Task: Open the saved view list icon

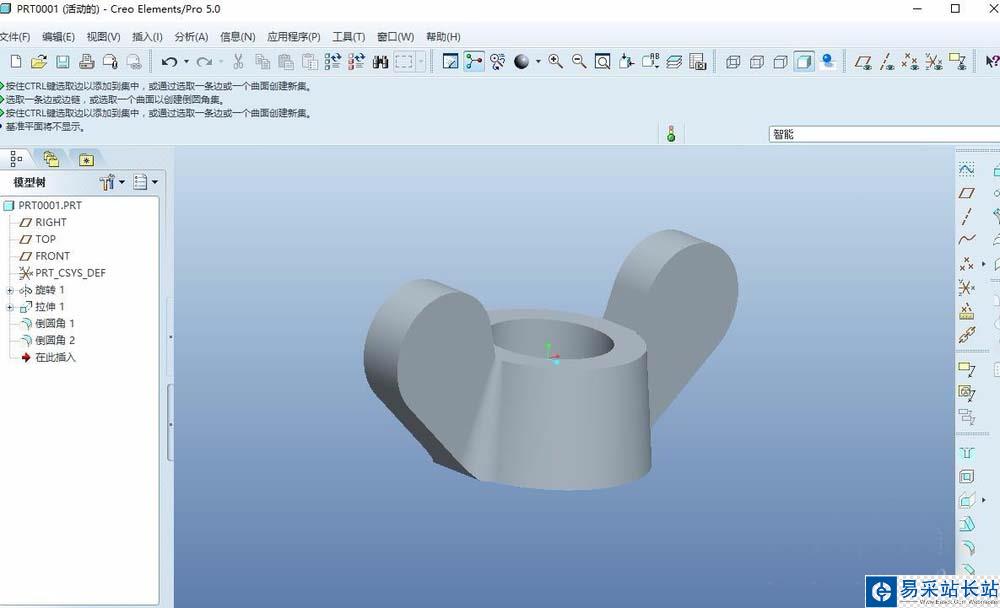Action: click(650, 61)
